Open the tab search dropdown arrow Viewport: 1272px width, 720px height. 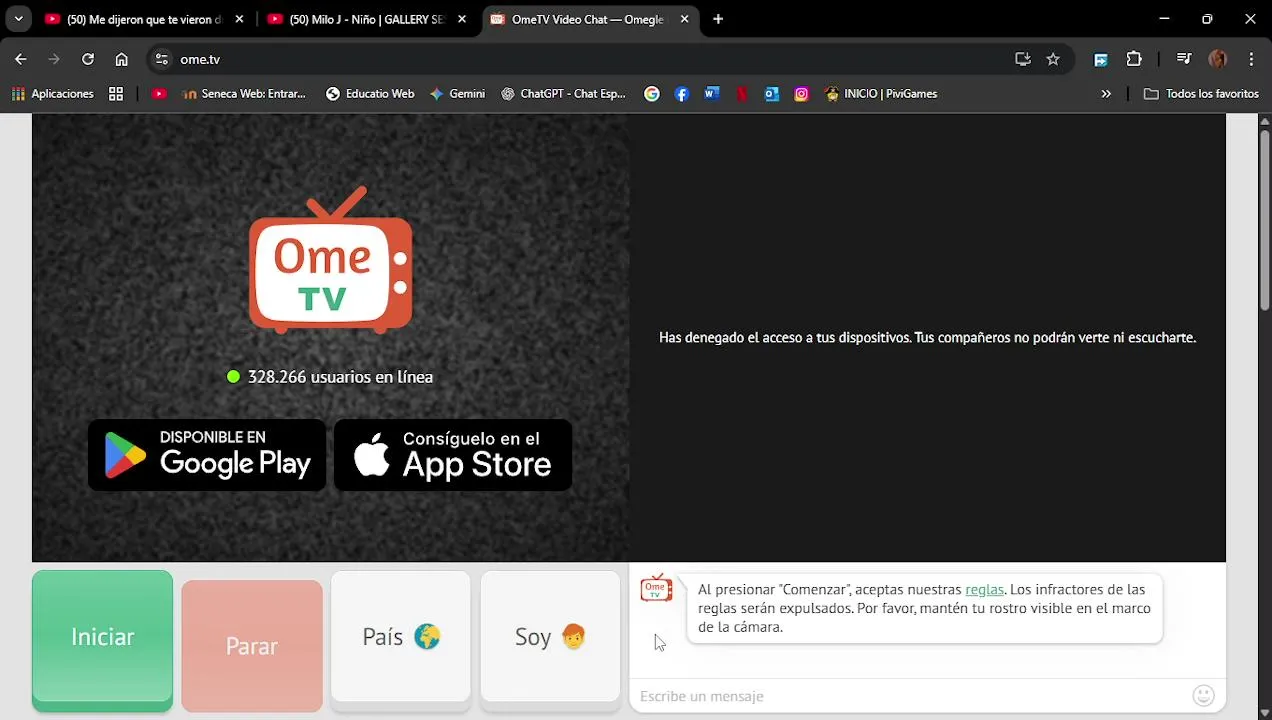[x=18, y=19]
